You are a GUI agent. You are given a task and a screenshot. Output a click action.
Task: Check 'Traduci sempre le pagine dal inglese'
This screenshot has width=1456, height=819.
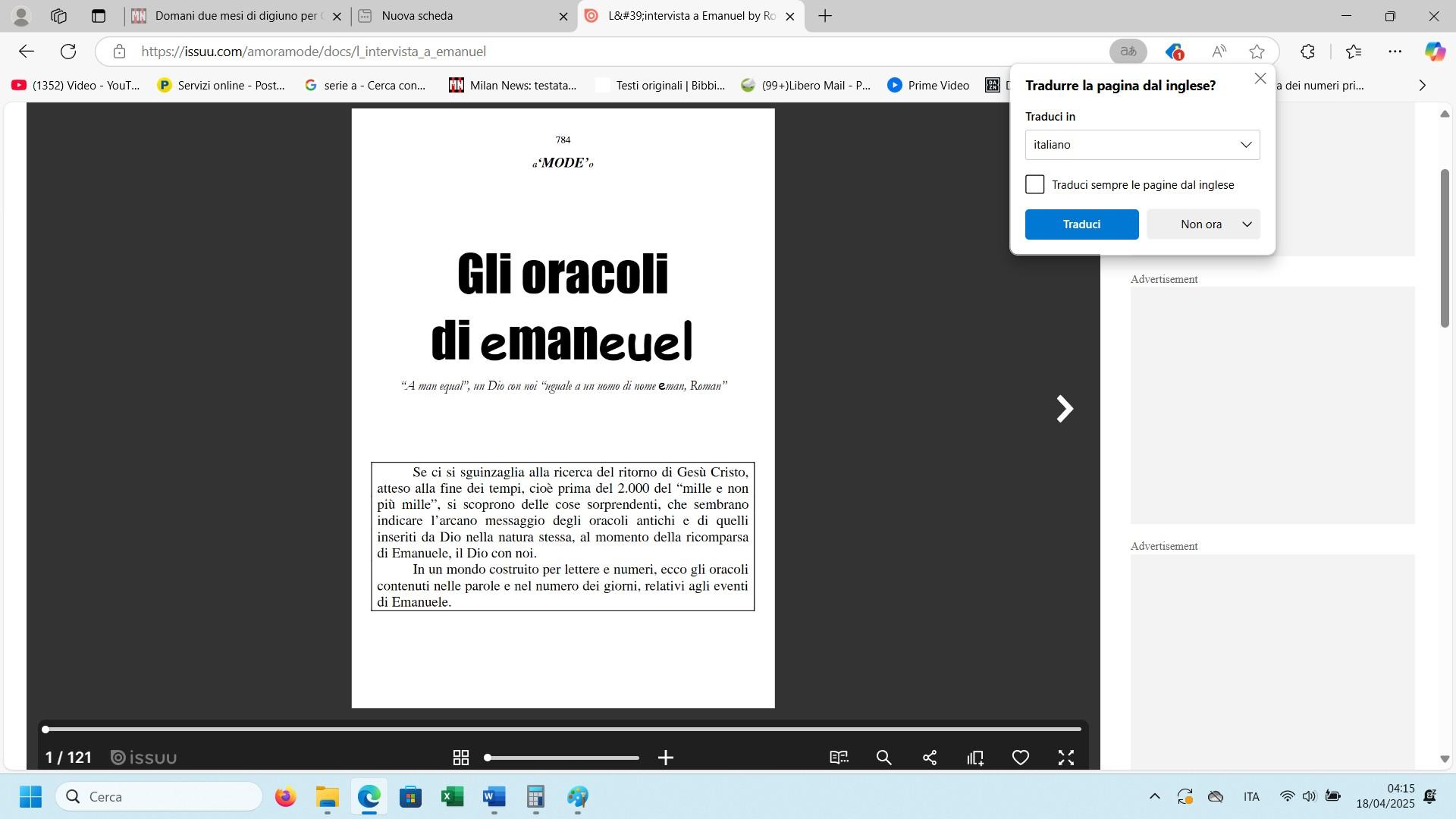click(1034, 184)
